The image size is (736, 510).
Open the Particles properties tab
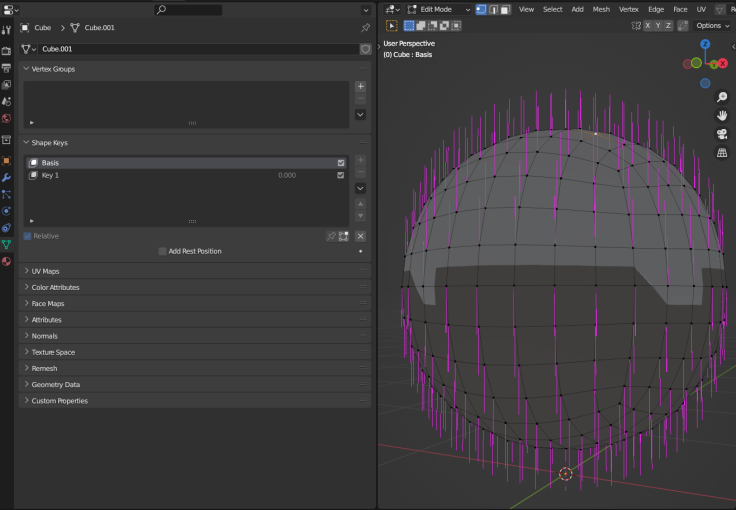[x=7, y=194]
